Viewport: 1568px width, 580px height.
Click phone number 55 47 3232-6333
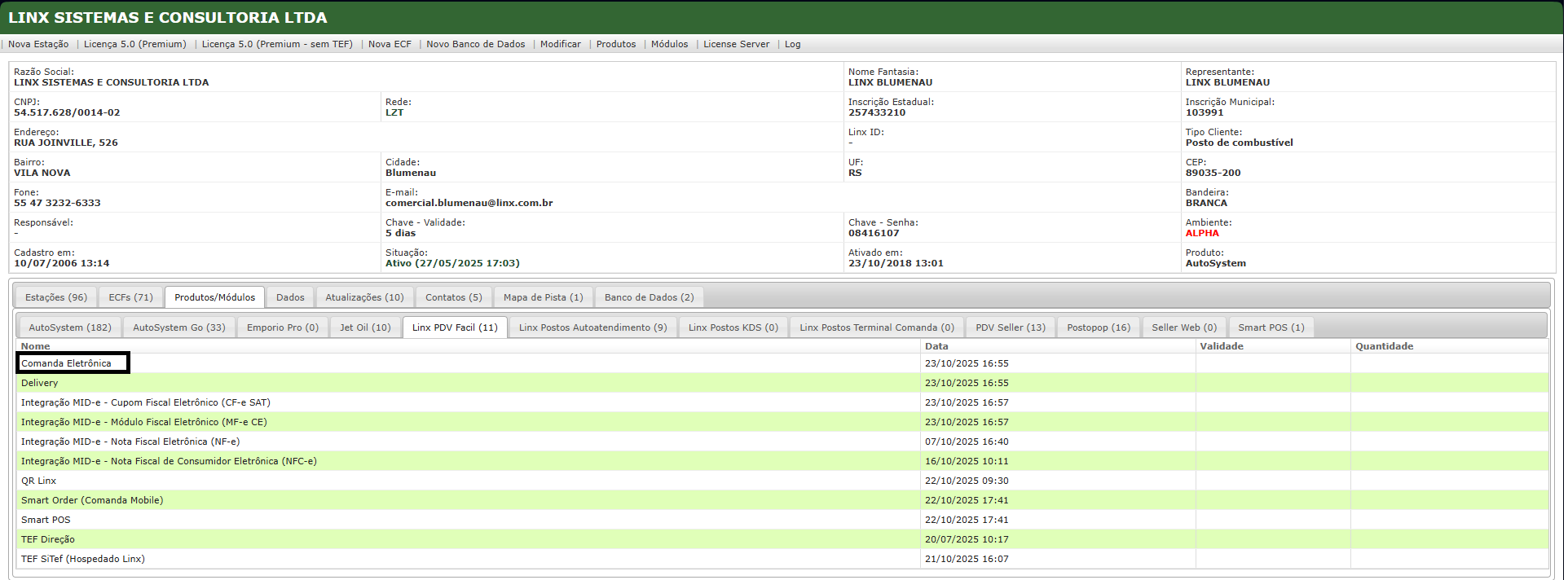click(x=57, y=203)
